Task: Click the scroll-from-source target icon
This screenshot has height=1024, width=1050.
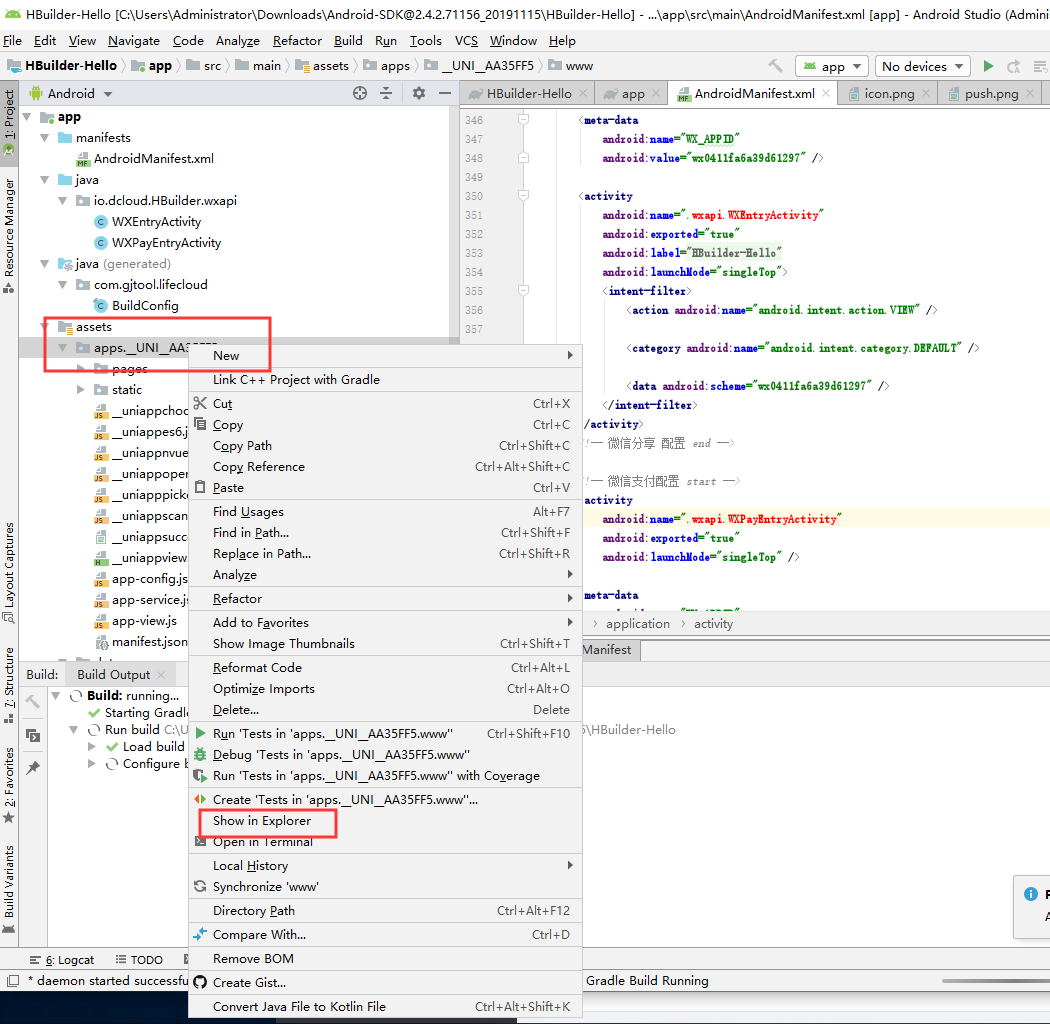Action: tap(360, 93)
